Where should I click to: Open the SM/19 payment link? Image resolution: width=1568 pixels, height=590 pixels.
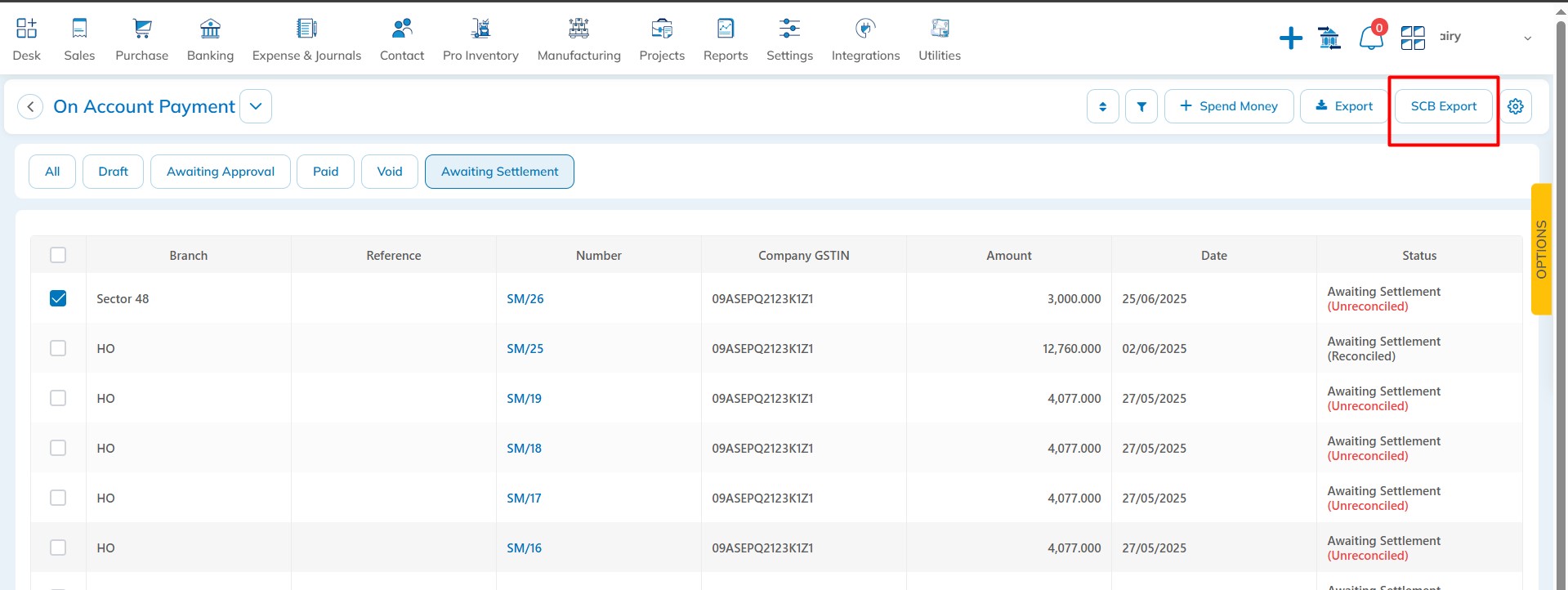pyautogui.click(x=524, y=399)
